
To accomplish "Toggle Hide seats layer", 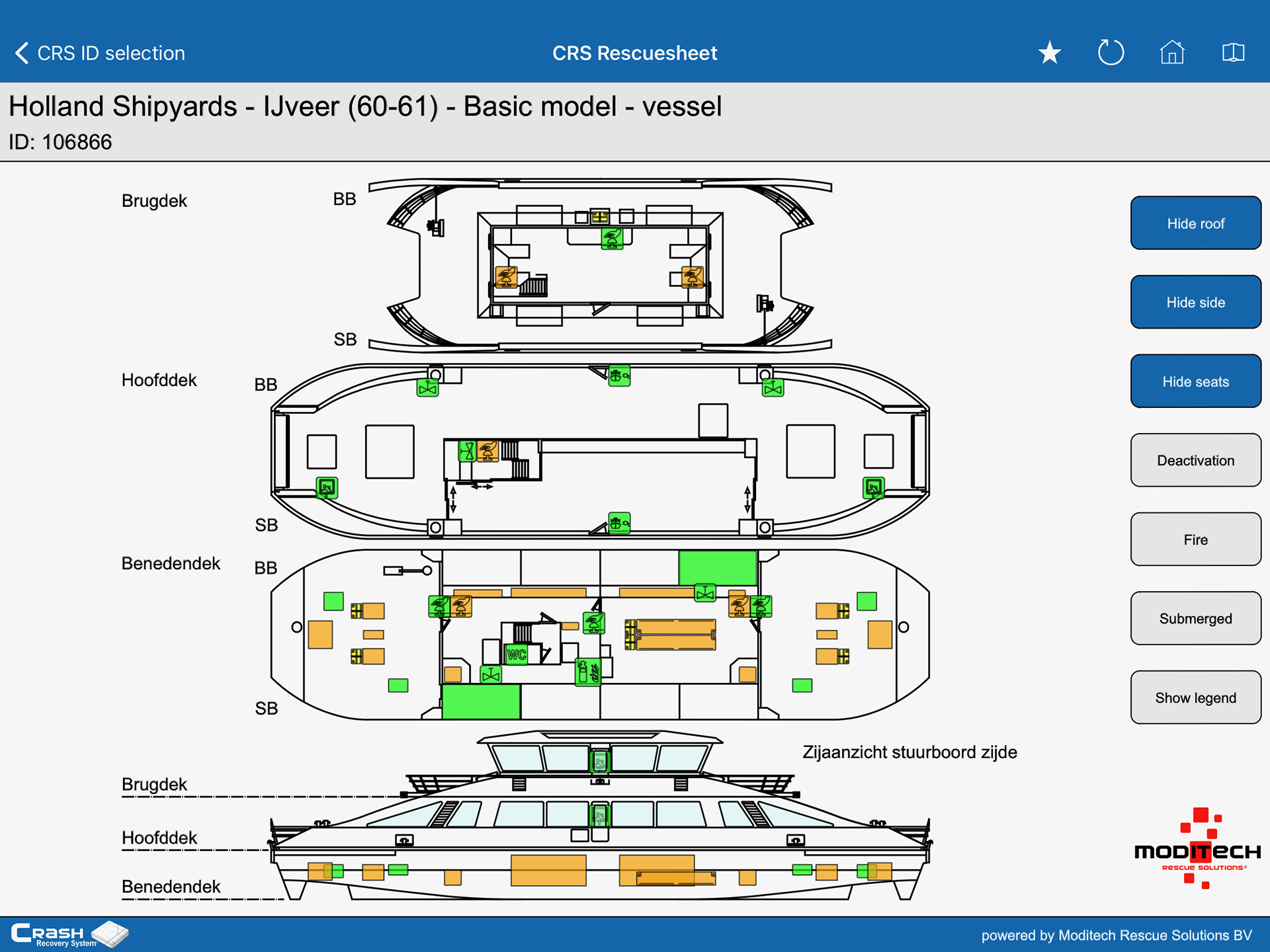I will (x=1195, y=381).
